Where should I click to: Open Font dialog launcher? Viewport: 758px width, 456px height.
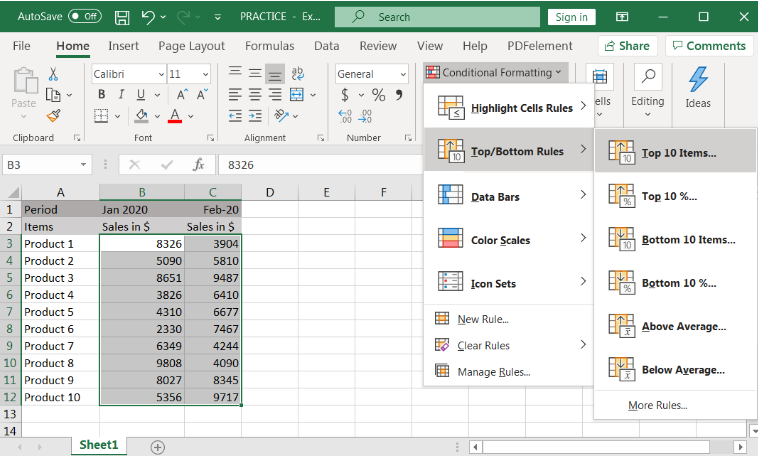point(210,138)
